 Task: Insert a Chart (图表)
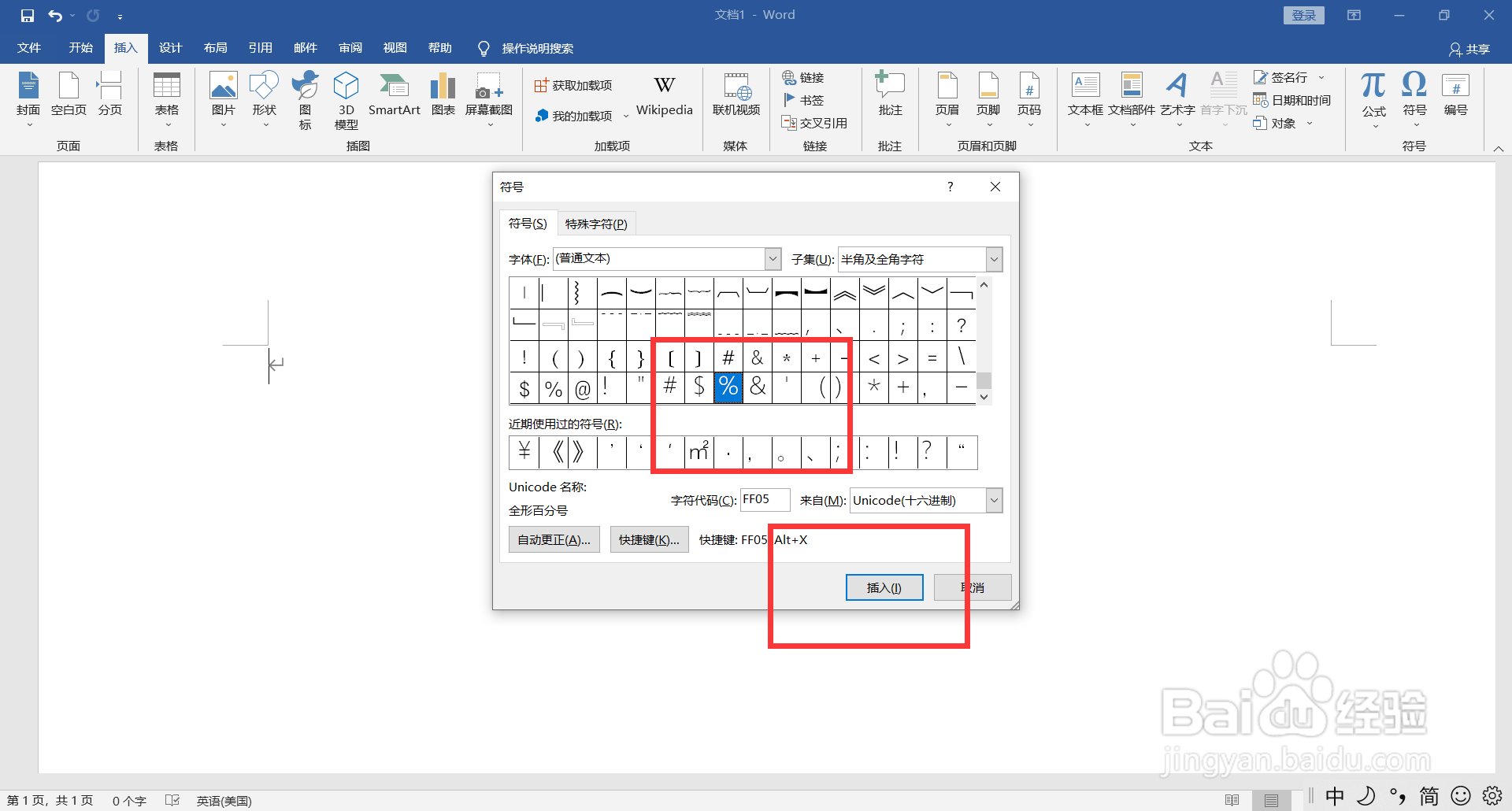[443, 94]
